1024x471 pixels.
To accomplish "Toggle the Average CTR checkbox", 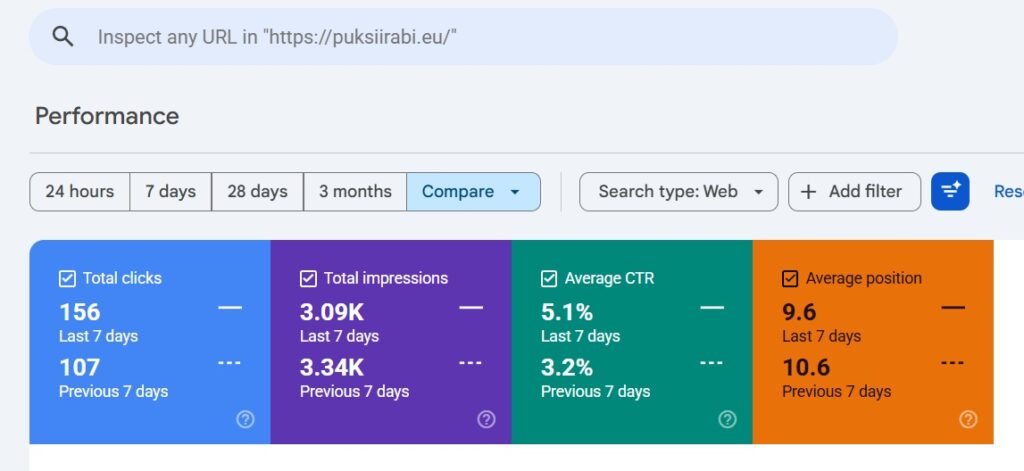I will (x=549, y=279).
